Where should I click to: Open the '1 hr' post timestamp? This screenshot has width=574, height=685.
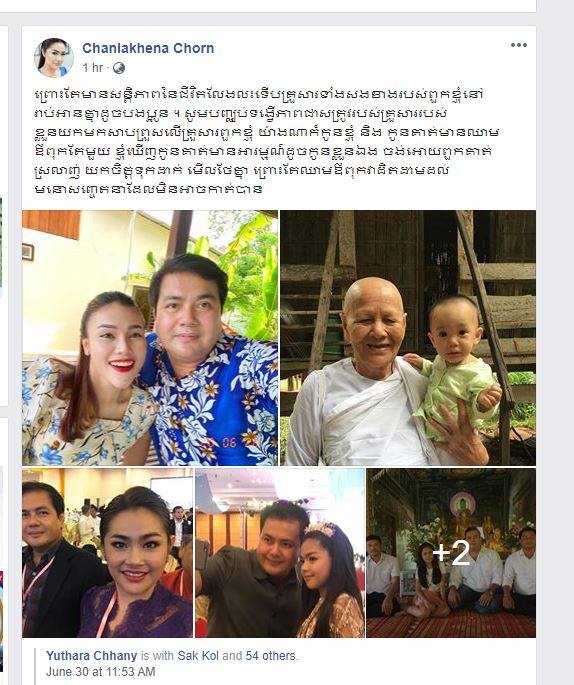(93, 68)
